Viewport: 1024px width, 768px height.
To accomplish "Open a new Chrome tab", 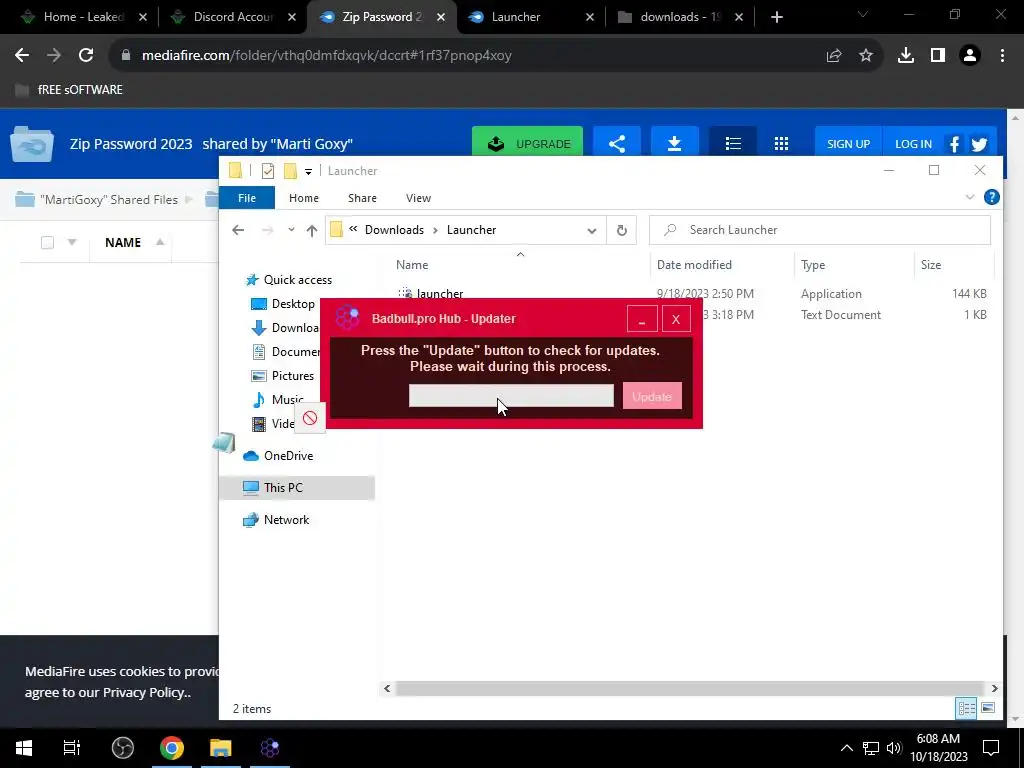I will pos(776,17).
